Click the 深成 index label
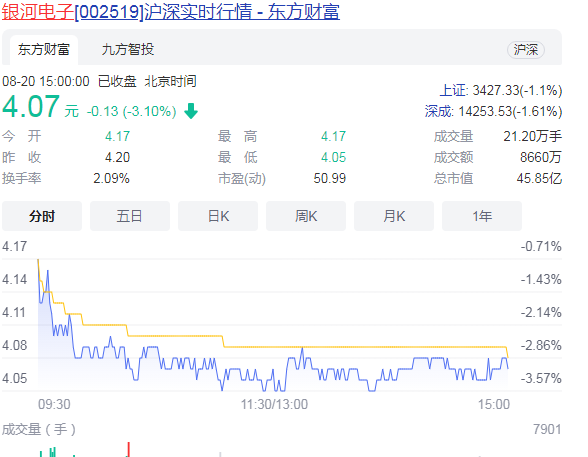588x457 pixels. (x=439, y=111)
